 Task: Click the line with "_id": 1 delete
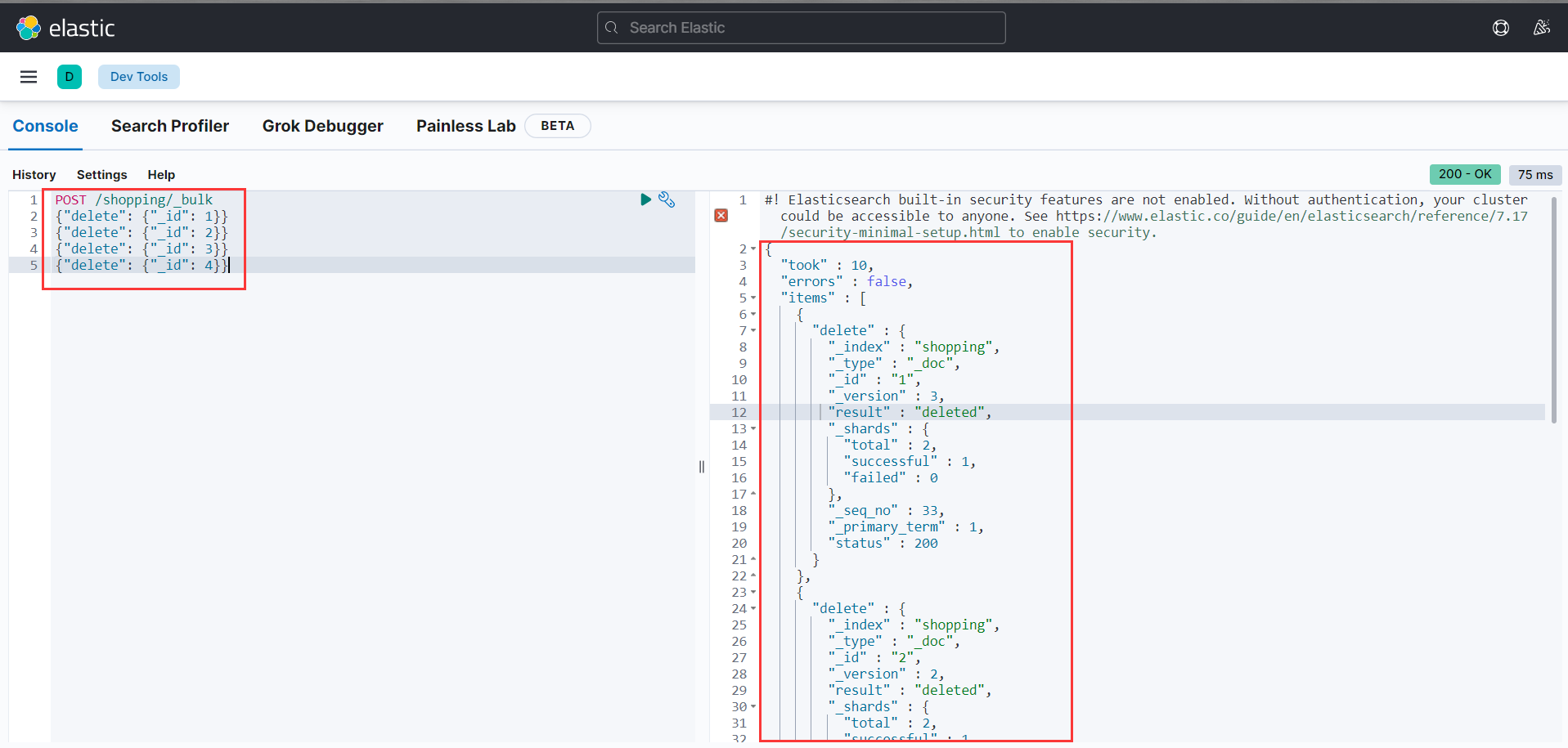click(142, 216)
